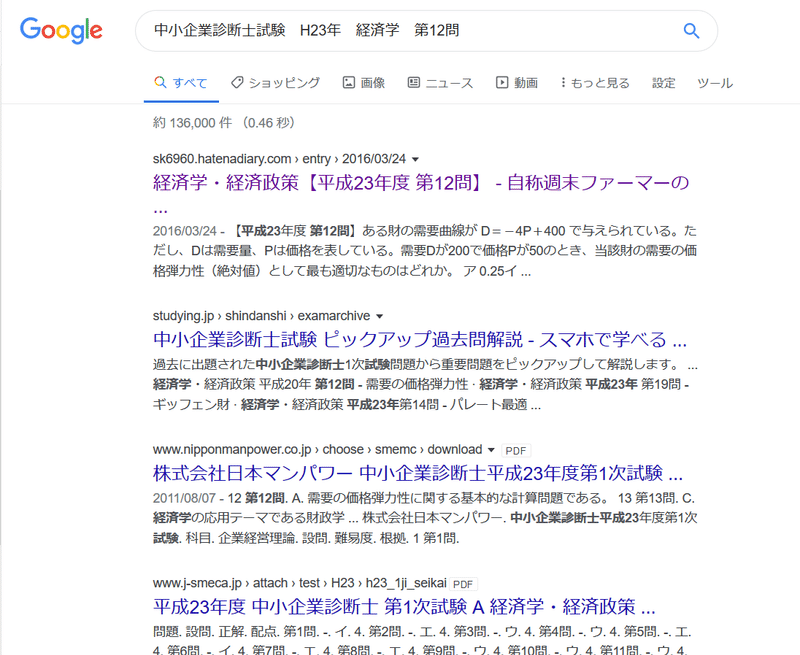Screen dimensions: 800x655
Task: Expand dropdown arrow next to sk6960.hatenadiary.com URL
Action: (415, 159)
